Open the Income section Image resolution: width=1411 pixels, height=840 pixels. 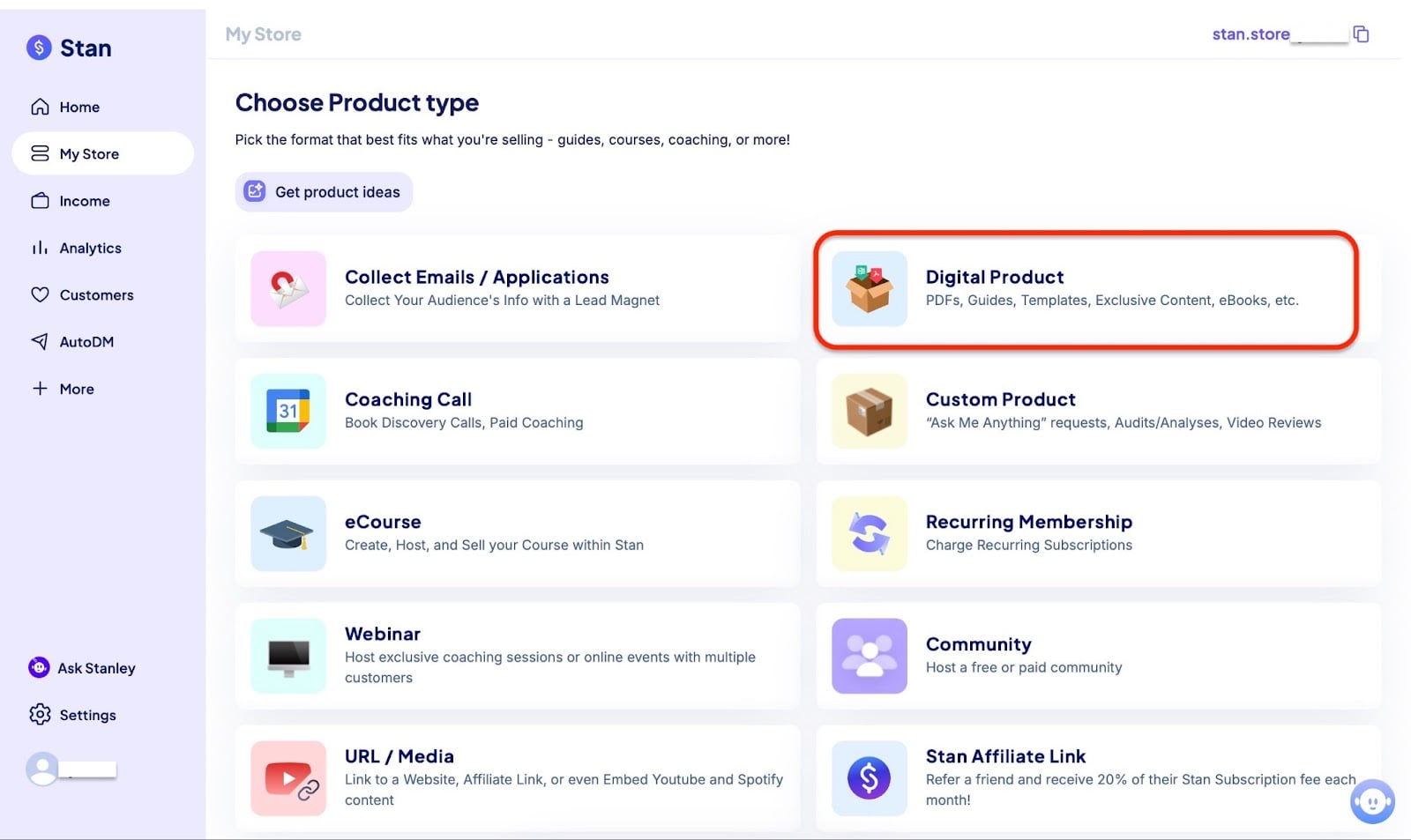coord(102,201)
